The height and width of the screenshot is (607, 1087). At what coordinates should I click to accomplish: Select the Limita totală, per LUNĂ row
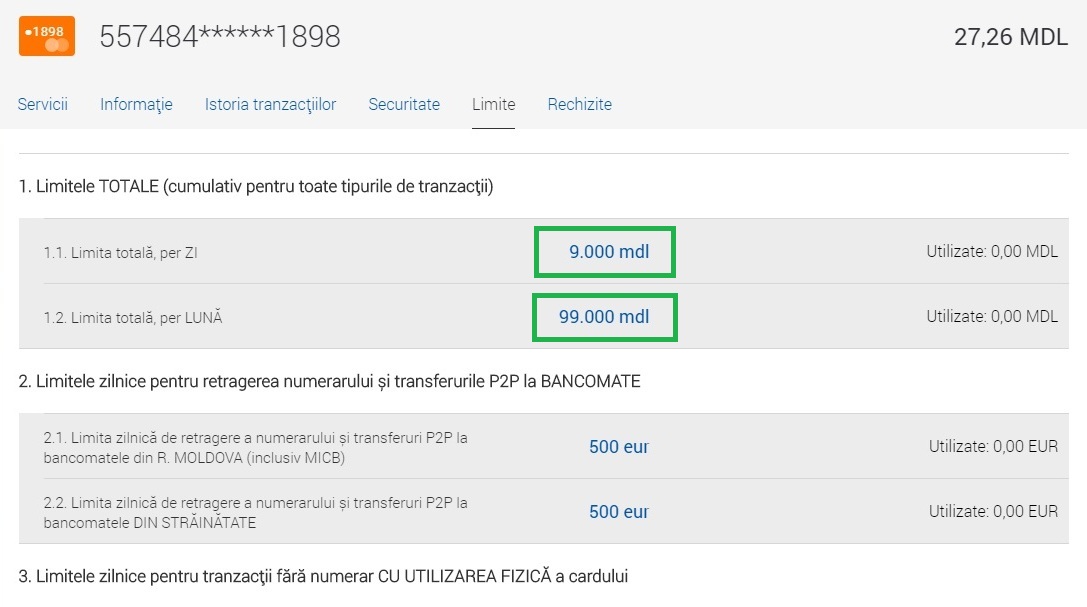click(132, 318)
